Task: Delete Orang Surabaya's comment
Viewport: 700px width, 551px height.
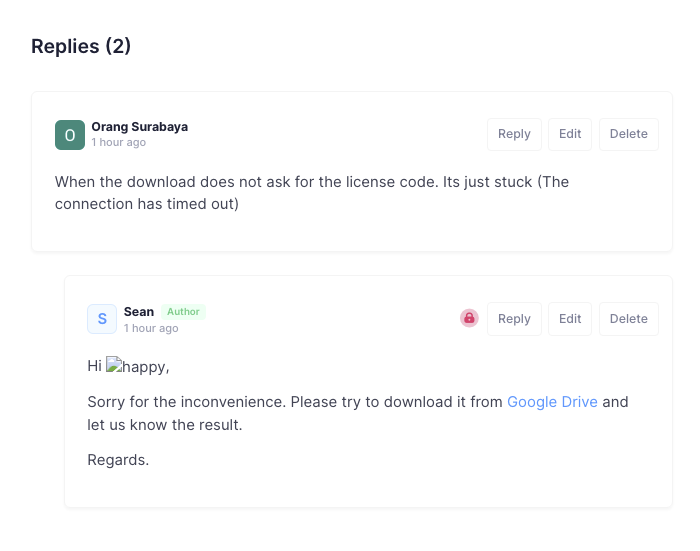Action: (x=628, y=134)
